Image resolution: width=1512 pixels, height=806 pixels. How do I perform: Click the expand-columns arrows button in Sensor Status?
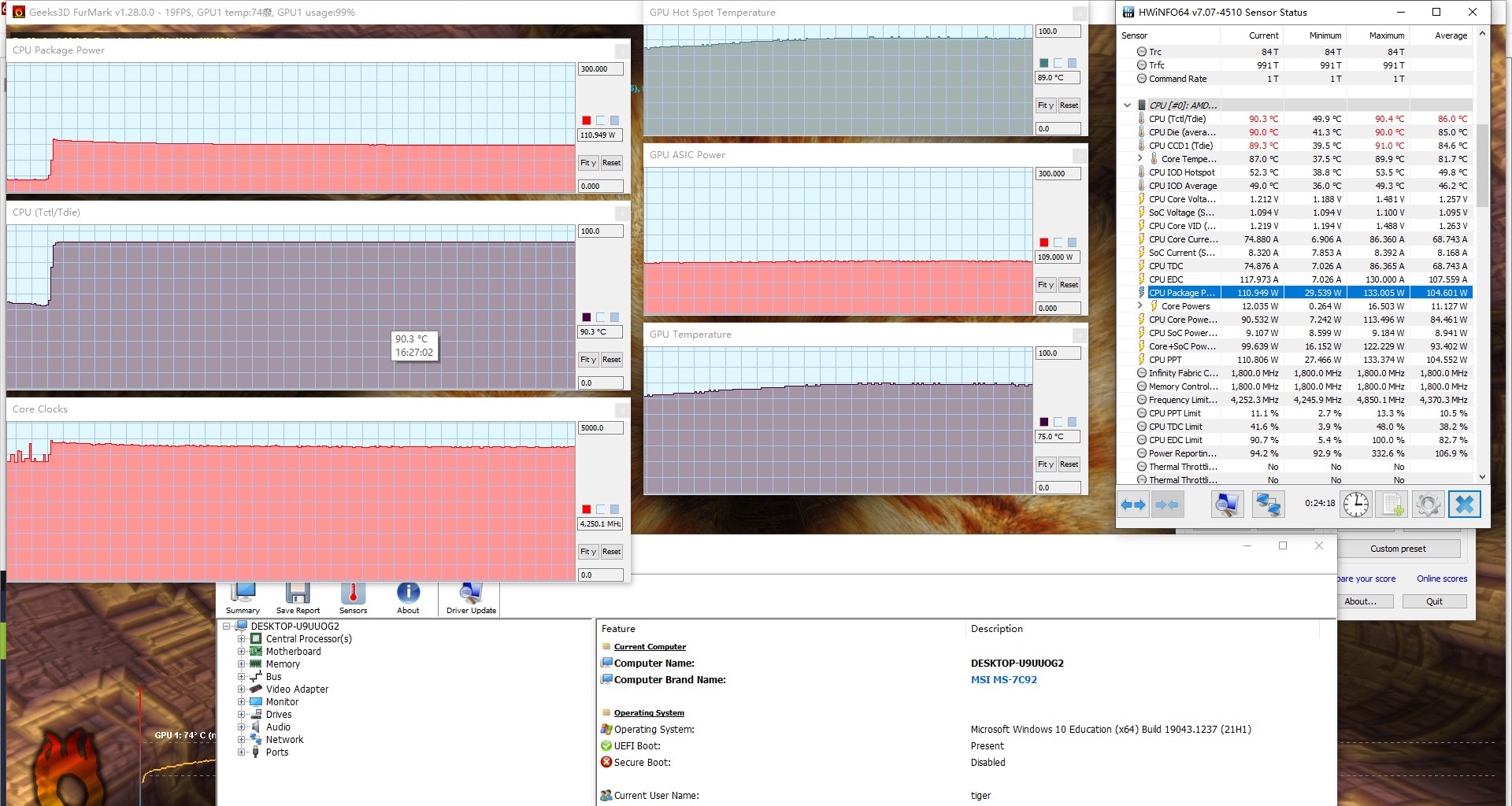[1133, 505]
